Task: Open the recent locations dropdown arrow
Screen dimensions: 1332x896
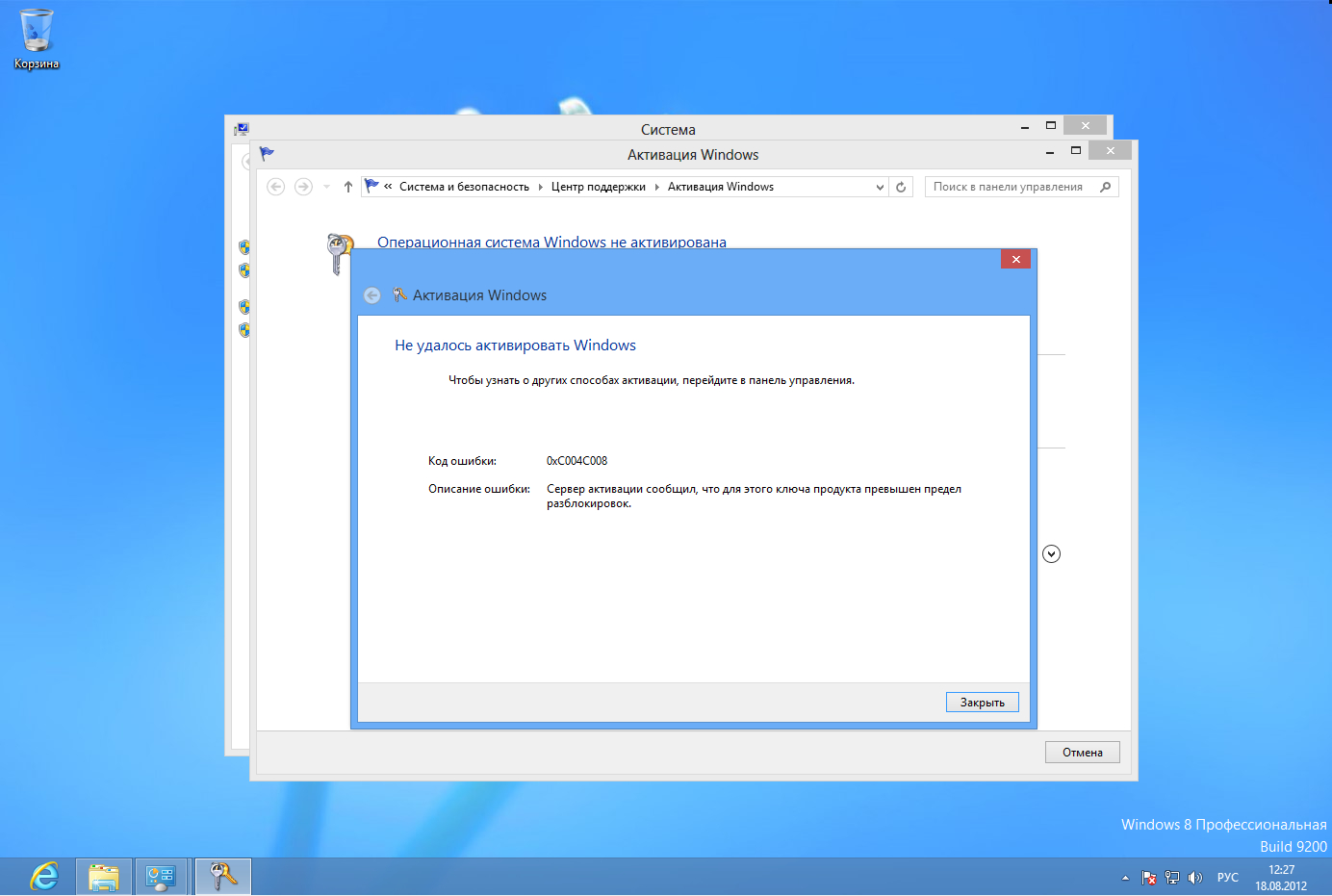Action: (x=327, y=187)
